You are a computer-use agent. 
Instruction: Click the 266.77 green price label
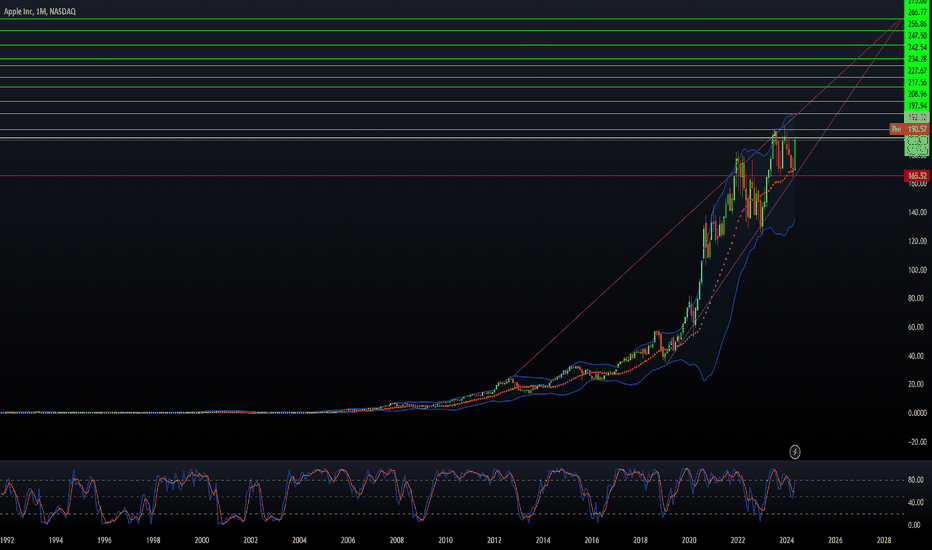coord(917,12)
